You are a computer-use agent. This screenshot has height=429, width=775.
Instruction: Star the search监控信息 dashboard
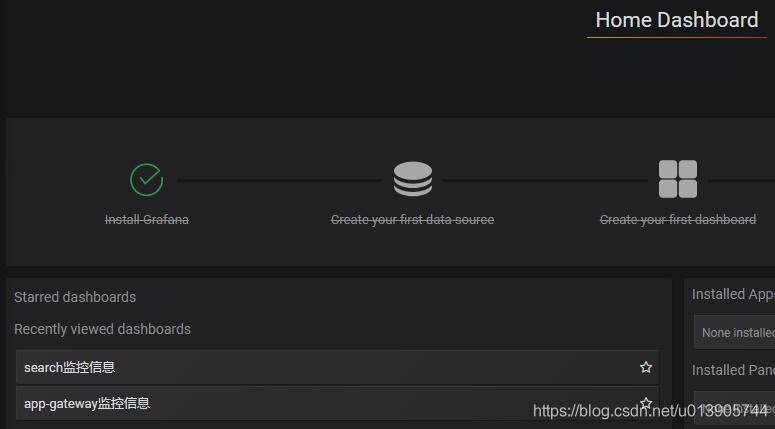(x=646, y=367)
